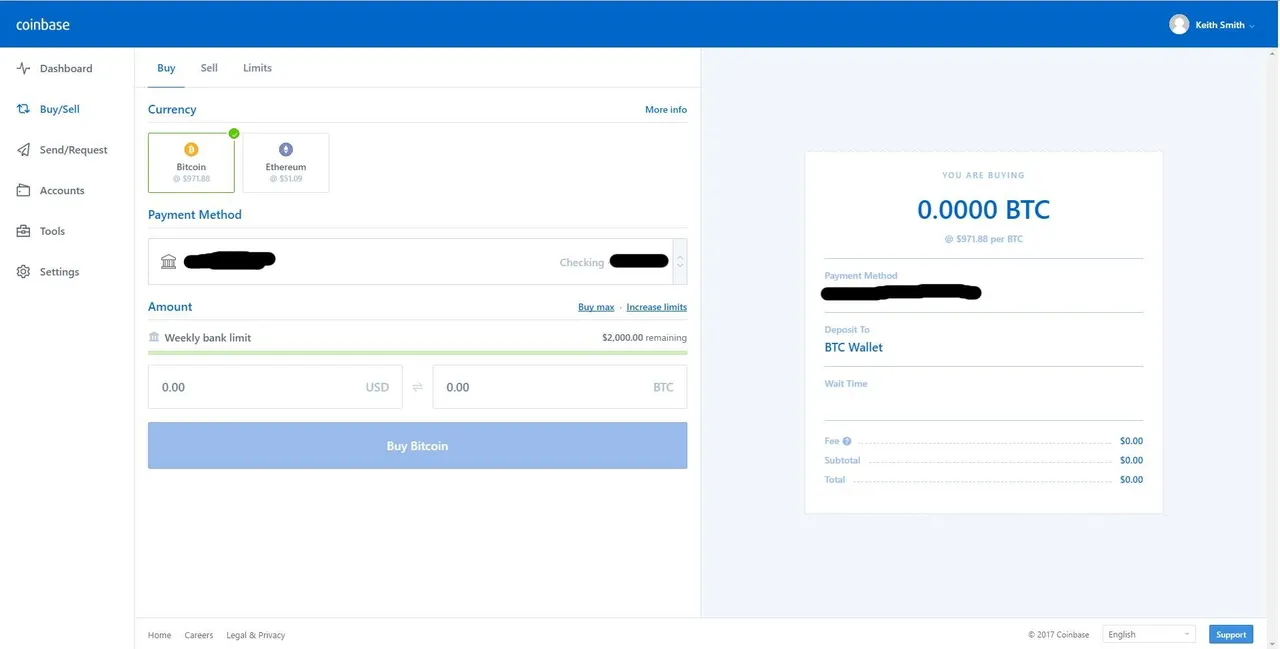
Task: Click the BTC Wallet deposit destination
Action: coord(853,348)
